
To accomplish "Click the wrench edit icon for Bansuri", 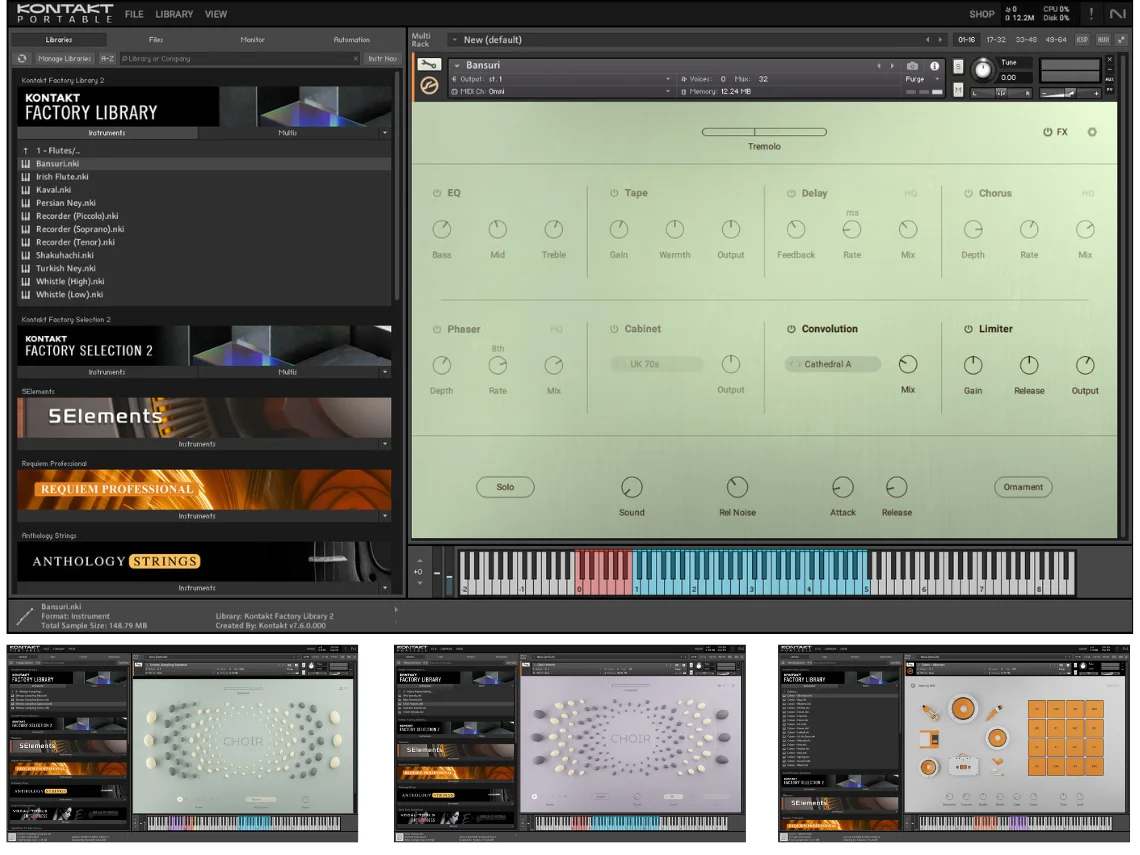I will pos(428,66).
